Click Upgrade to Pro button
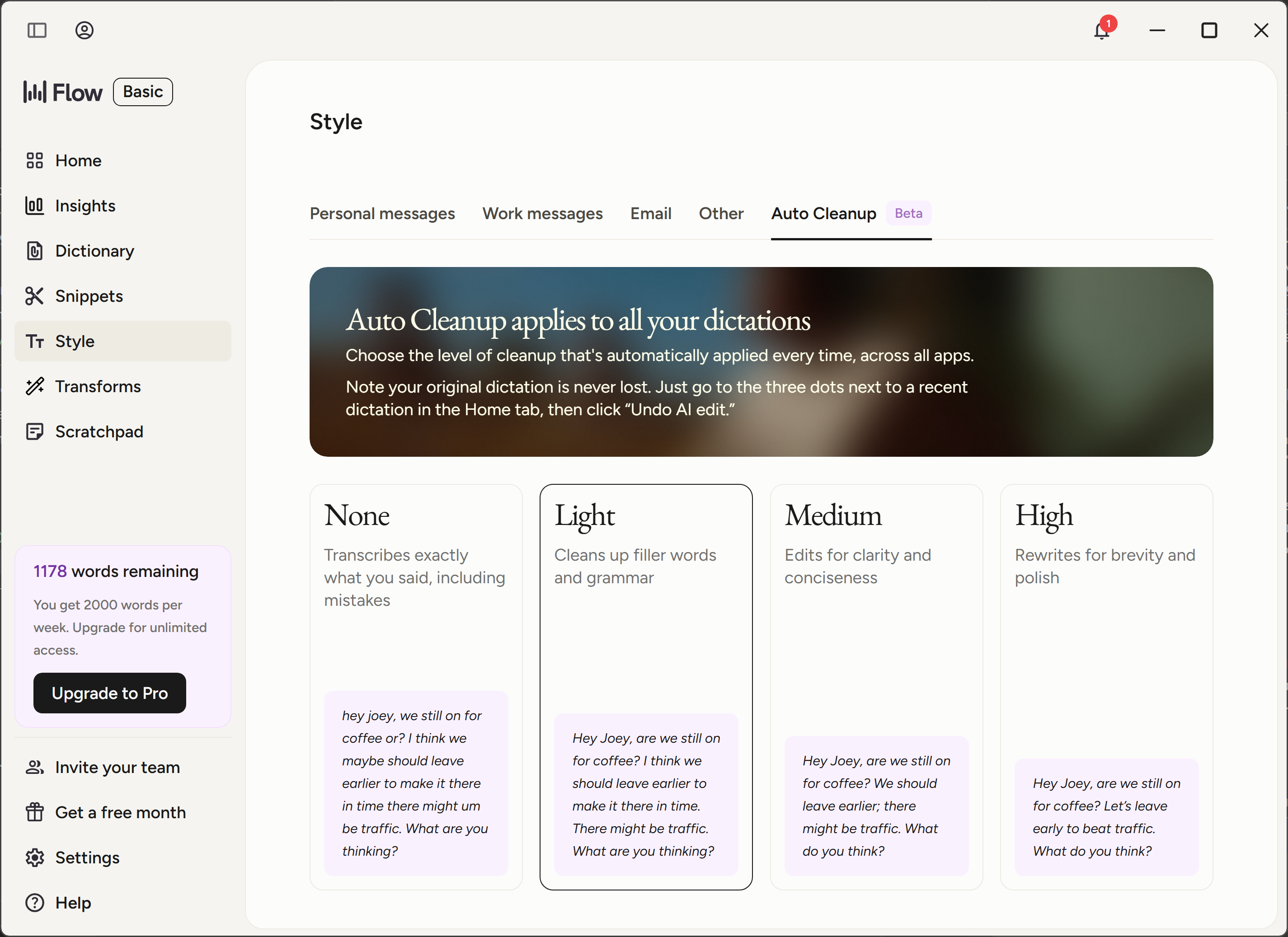 (x=110, y=693)
